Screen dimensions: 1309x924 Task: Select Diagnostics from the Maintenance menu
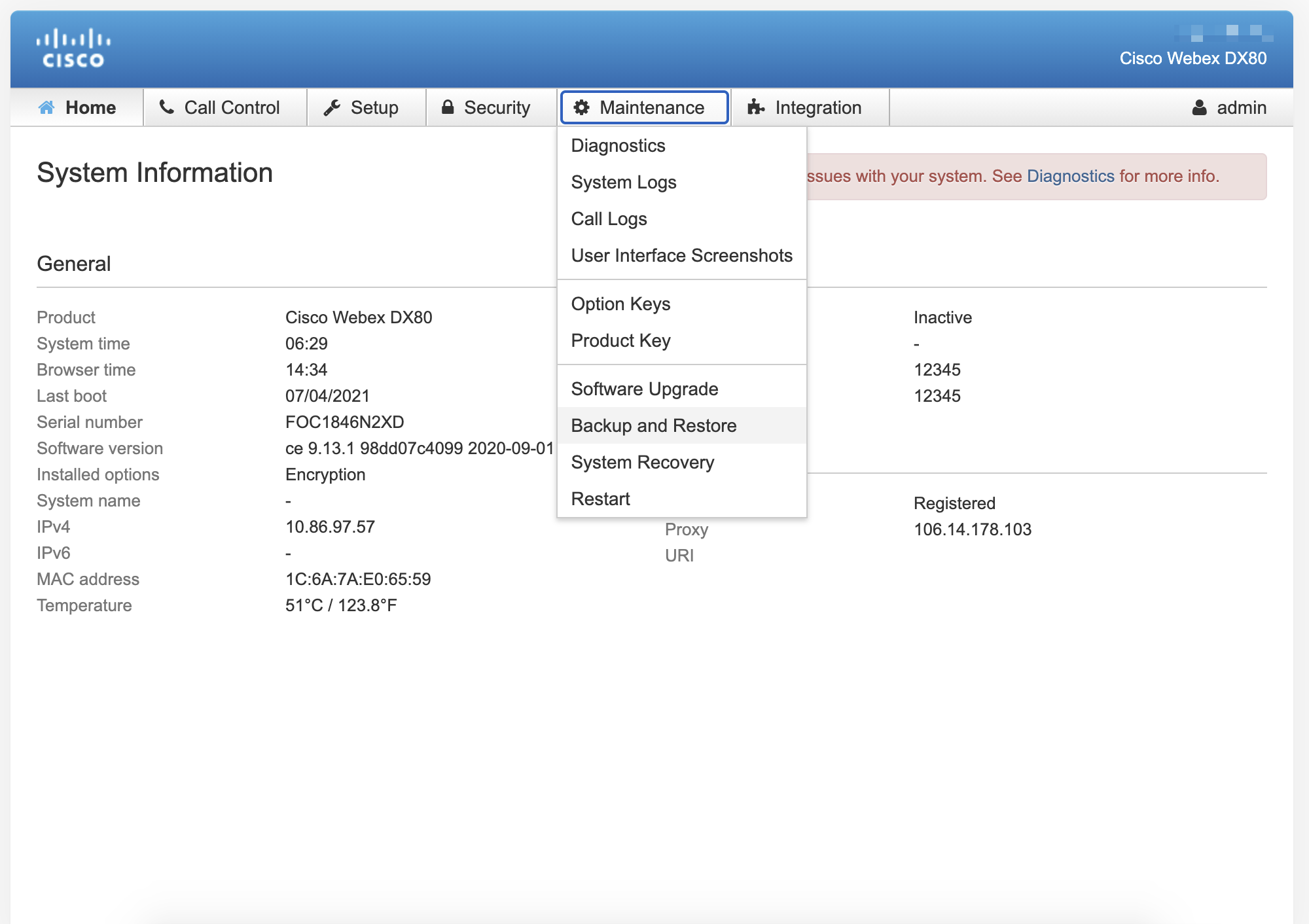click(x=682, y=145)
